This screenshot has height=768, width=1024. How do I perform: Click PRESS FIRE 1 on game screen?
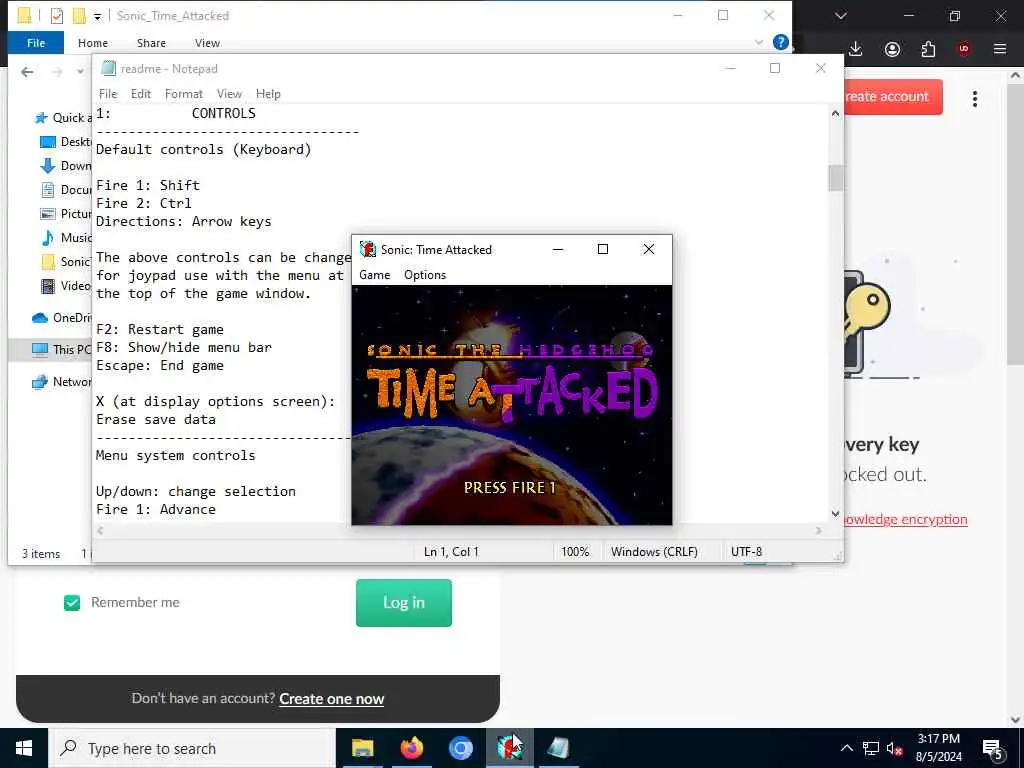(x=509, y=488)
